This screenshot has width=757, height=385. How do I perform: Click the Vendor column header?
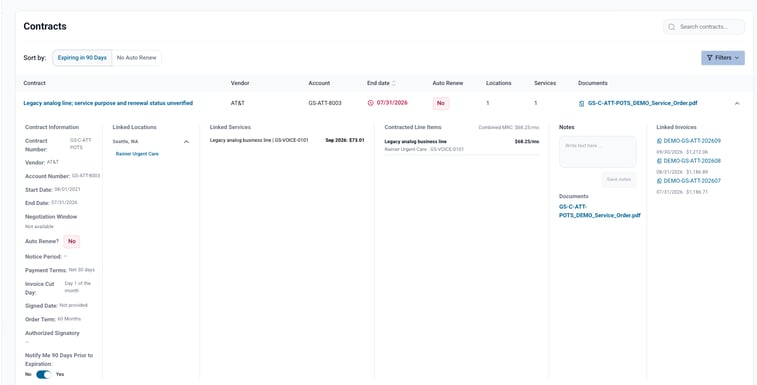pyautogui.click(x=240, y=83)
